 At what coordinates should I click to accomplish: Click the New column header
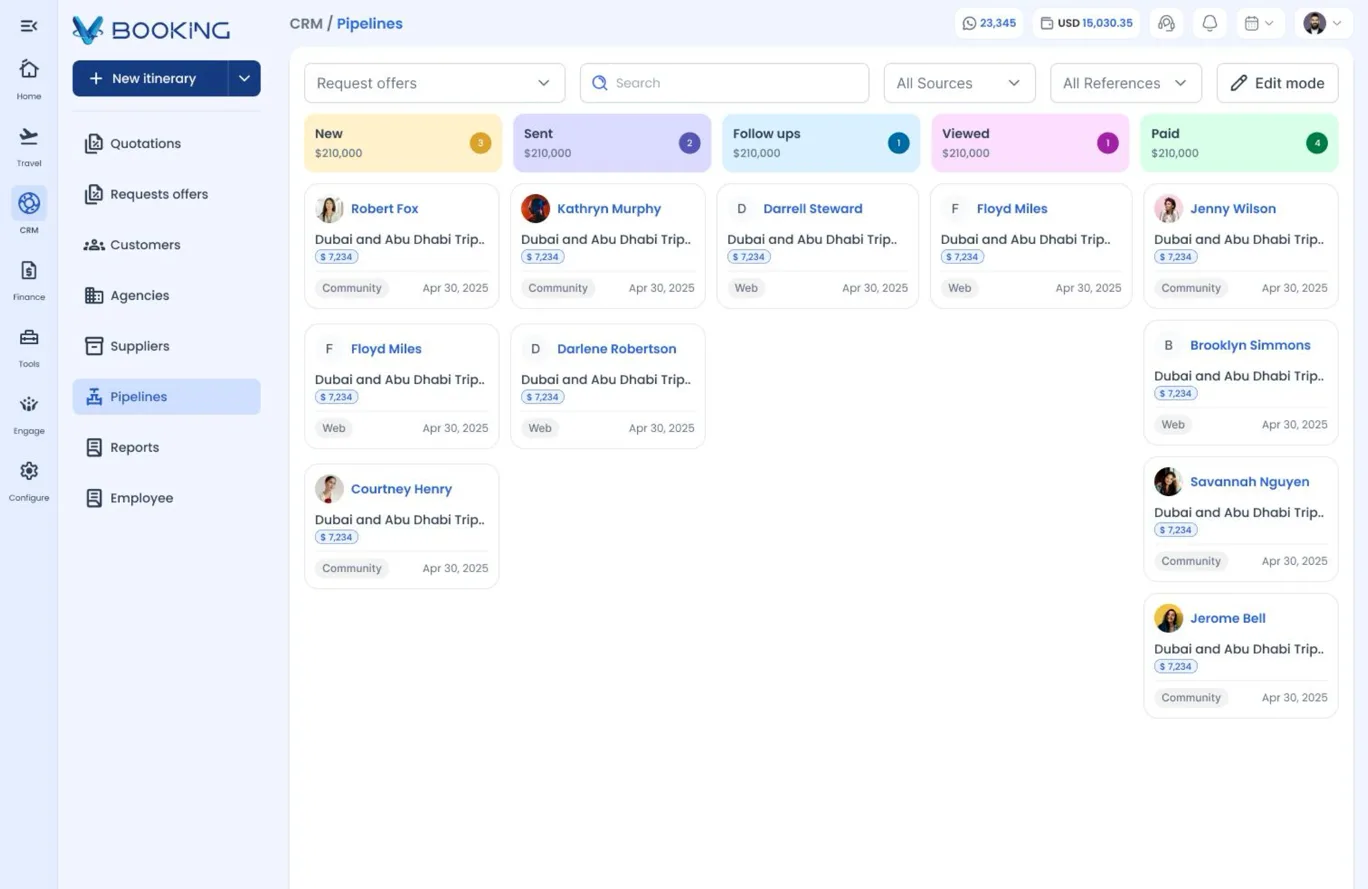pos(402,143)
